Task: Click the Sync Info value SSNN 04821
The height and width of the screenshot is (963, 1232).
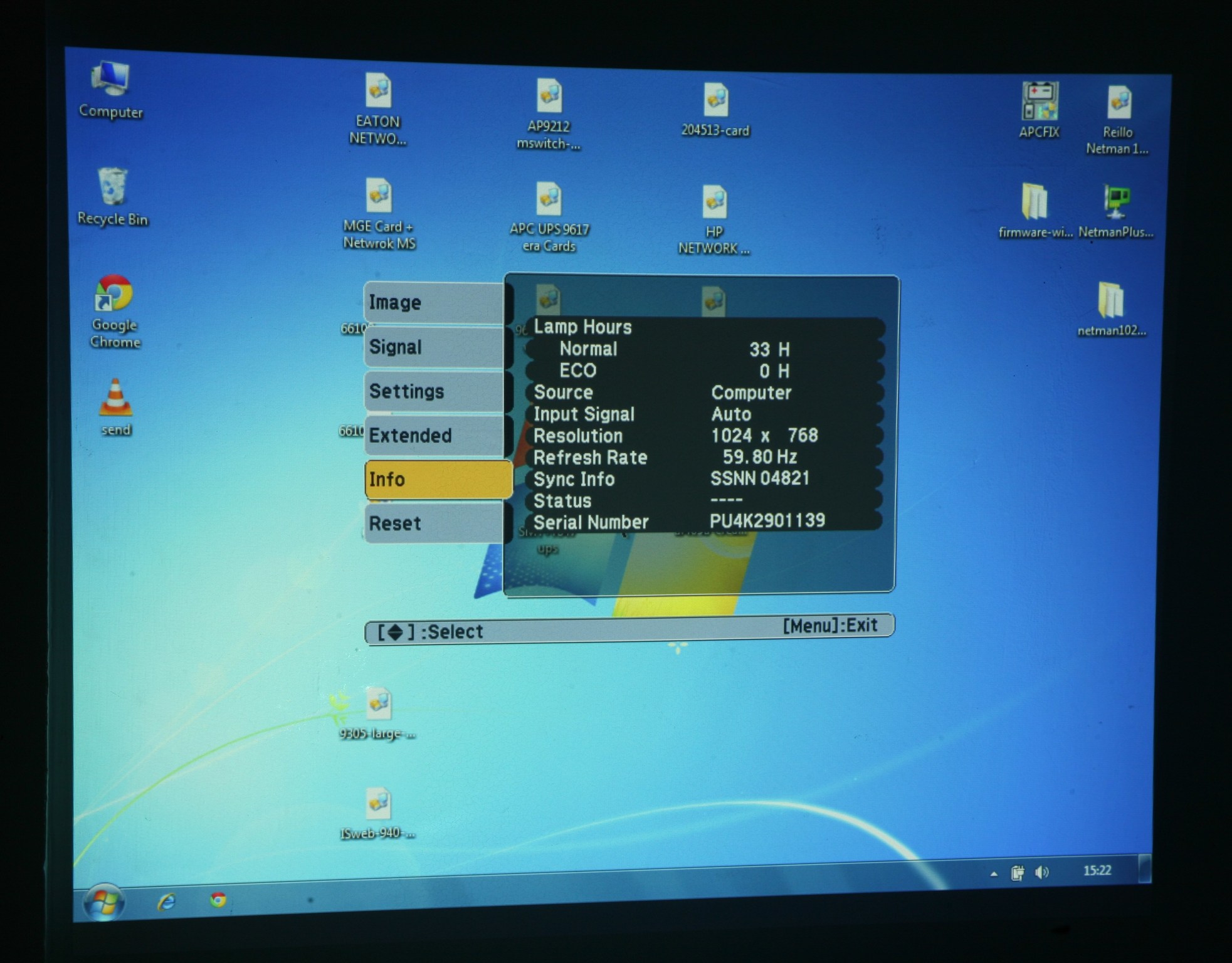Action: (760, 478)
